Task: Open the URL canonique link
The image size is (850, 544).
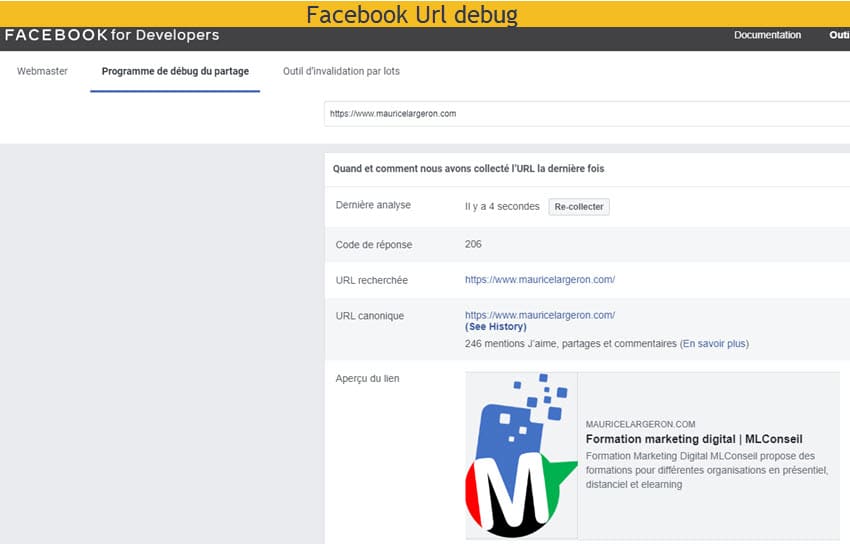Action: [540, 315]
